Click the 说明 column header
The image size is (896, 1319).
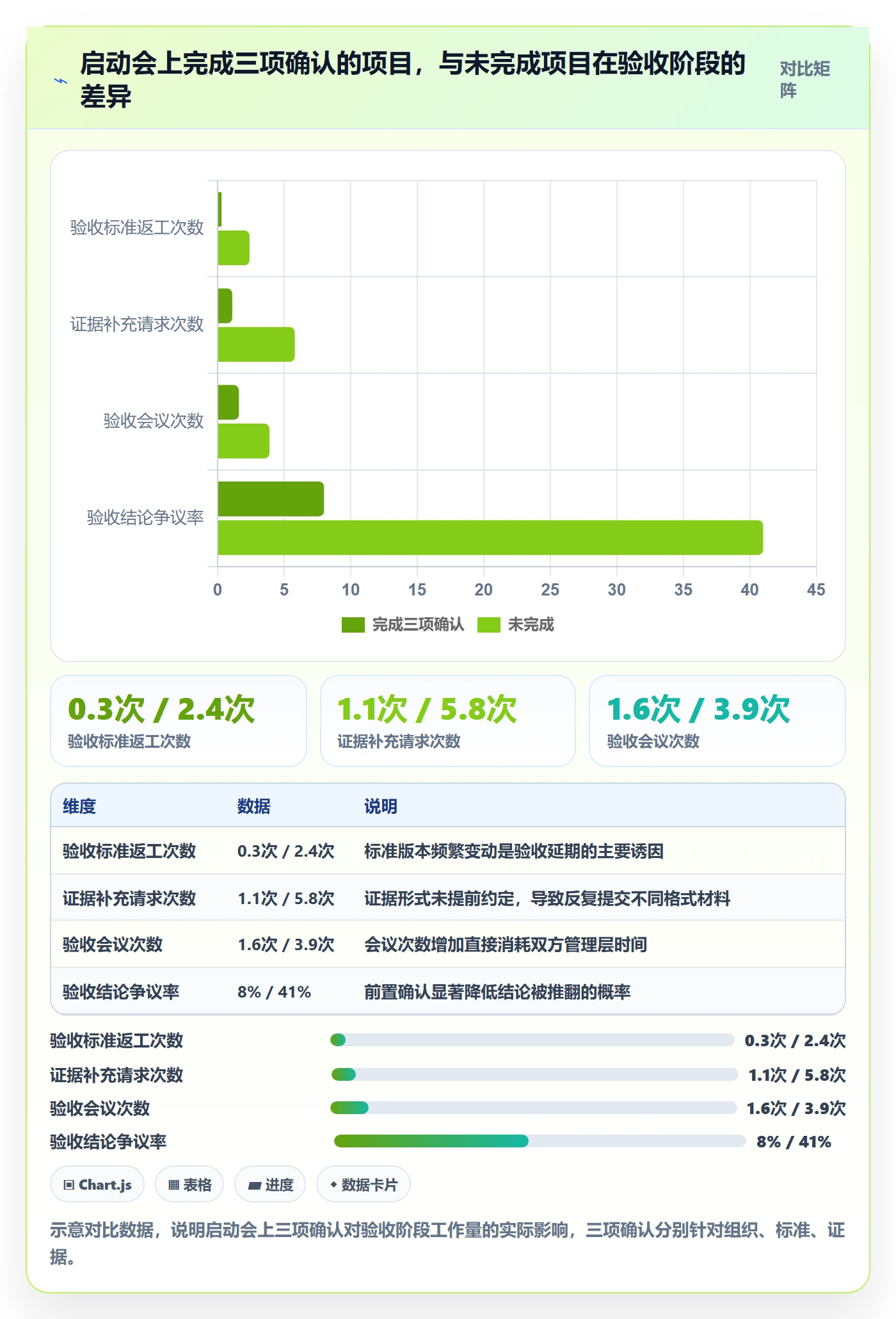381,806
